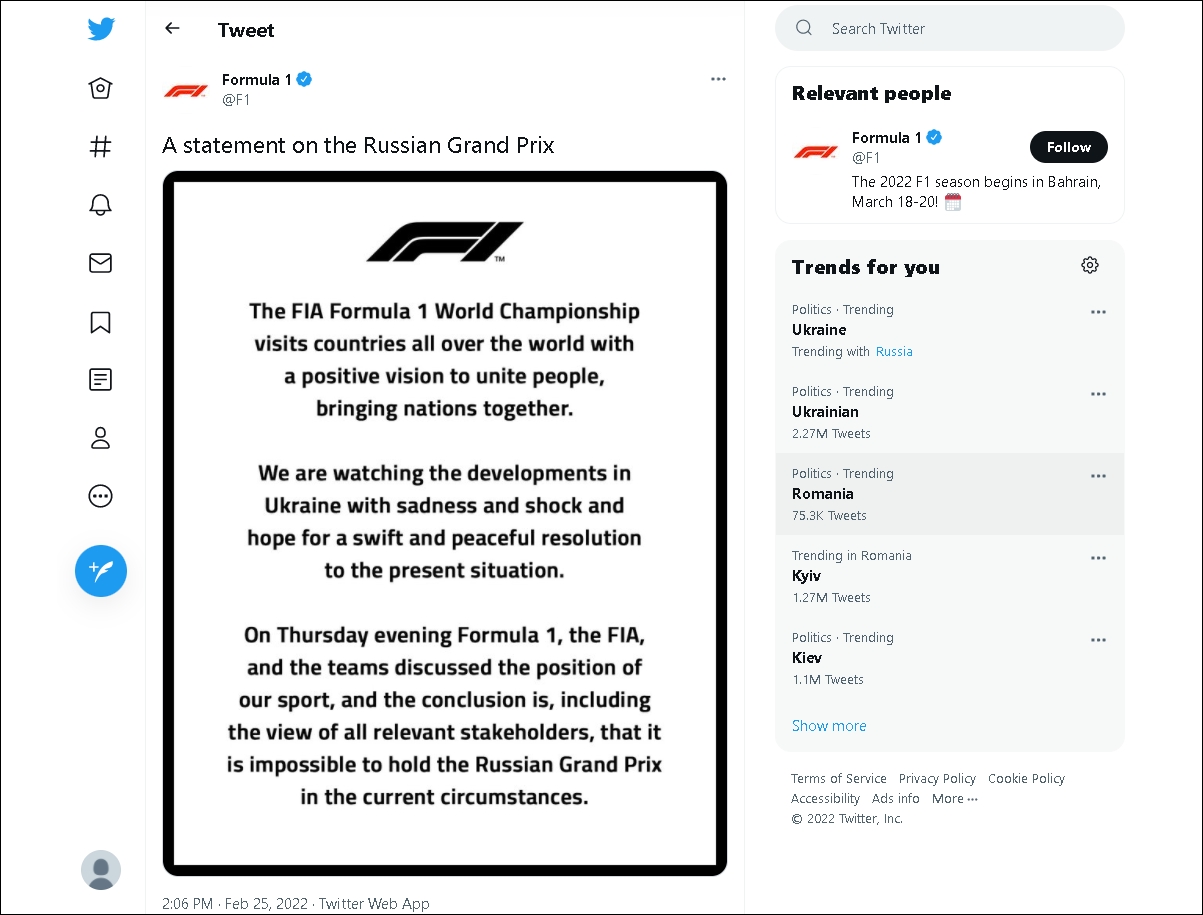Open options for Romania trend
The image size is (1203, 915).
[1098, 476]
